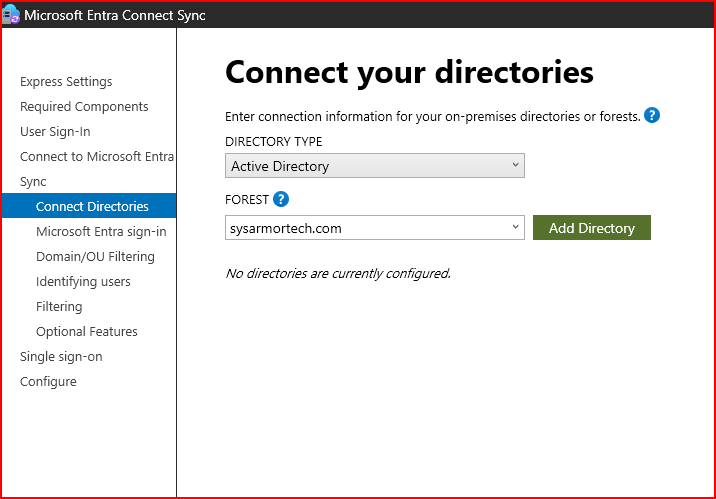Select the Sync section
The width and height of the screenshot is (716, 499).
point(33,182)
